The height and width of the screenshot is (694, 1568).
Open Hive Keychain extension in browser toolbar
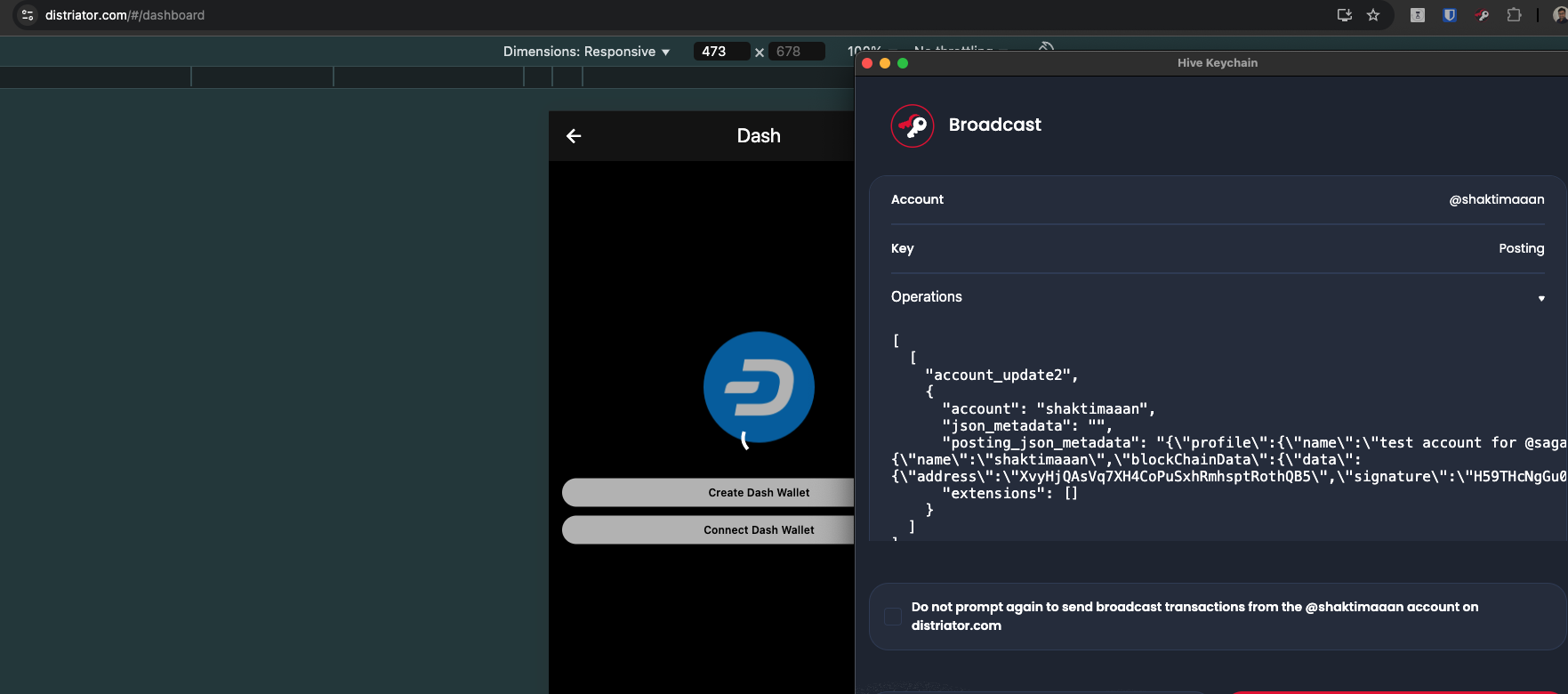tap(1482, 15)
